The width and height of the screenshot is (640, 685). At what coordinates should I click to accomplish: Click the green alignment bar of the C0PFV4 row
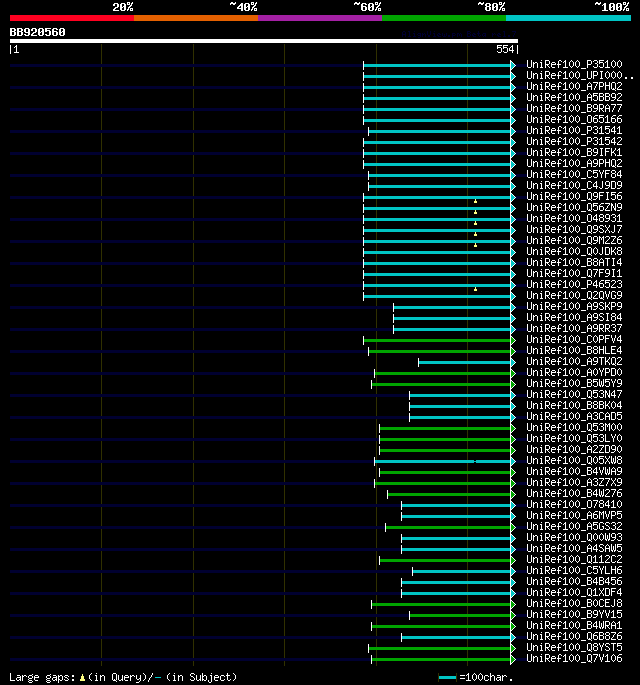point(439,340)
